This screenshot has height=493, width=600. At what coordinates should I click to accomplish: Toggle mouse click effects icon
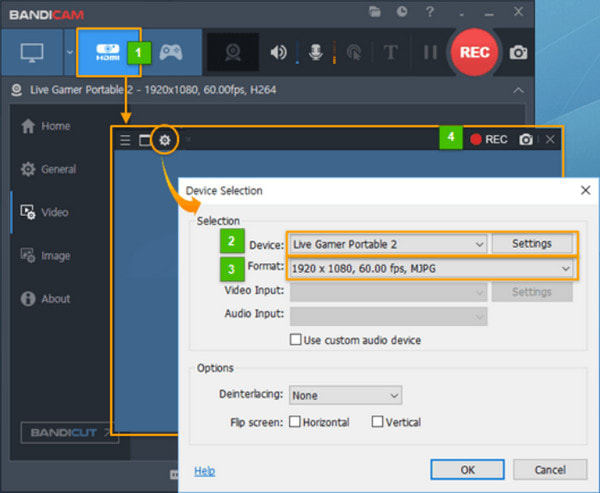(x=354, y=52)
